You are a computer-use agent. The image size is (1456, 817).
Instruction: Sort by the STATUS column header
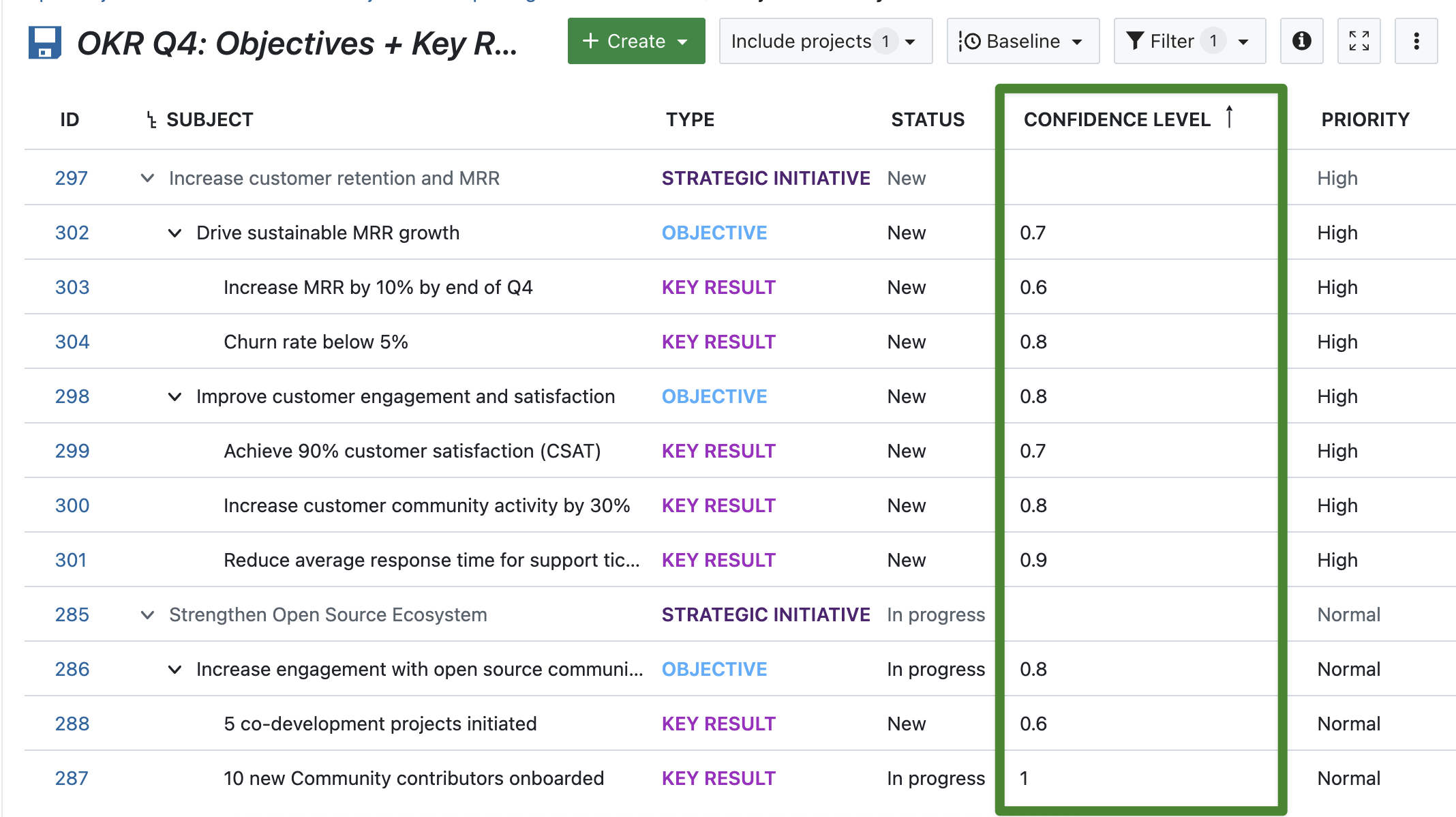928,119
